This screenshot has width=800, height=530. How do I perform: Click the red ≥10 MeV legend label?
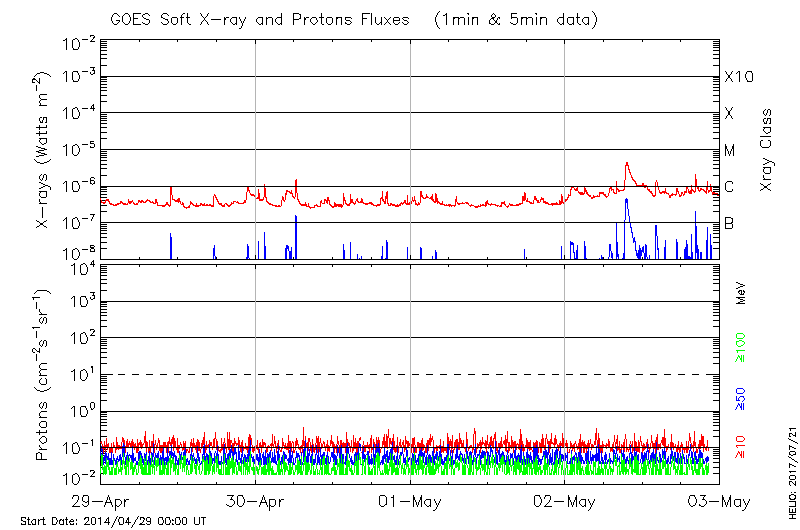(x=742, y=447)
